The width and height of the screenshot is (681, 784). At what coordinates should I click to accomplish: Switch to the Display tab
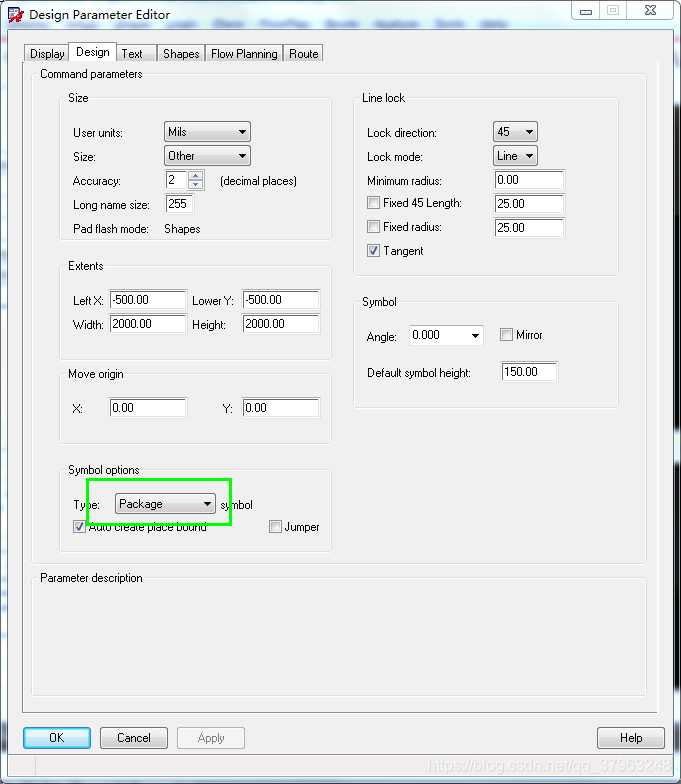[x=46, y=54]
